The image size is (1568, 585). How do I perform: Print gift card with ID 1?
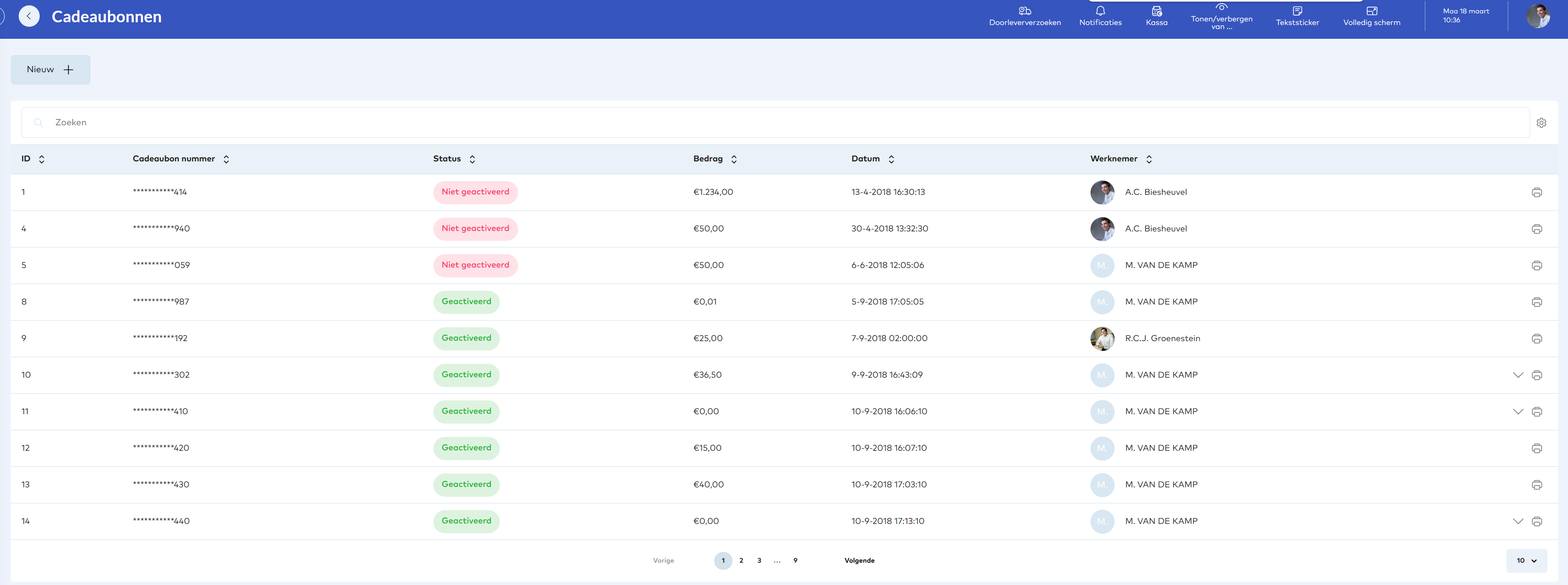(x=1536, y=192)
